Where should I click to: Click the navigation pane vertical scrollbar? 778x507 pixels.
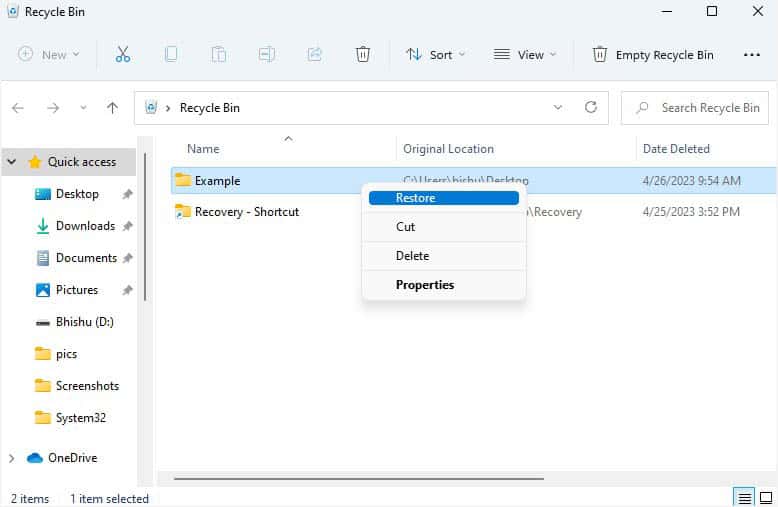click(145, 227)
